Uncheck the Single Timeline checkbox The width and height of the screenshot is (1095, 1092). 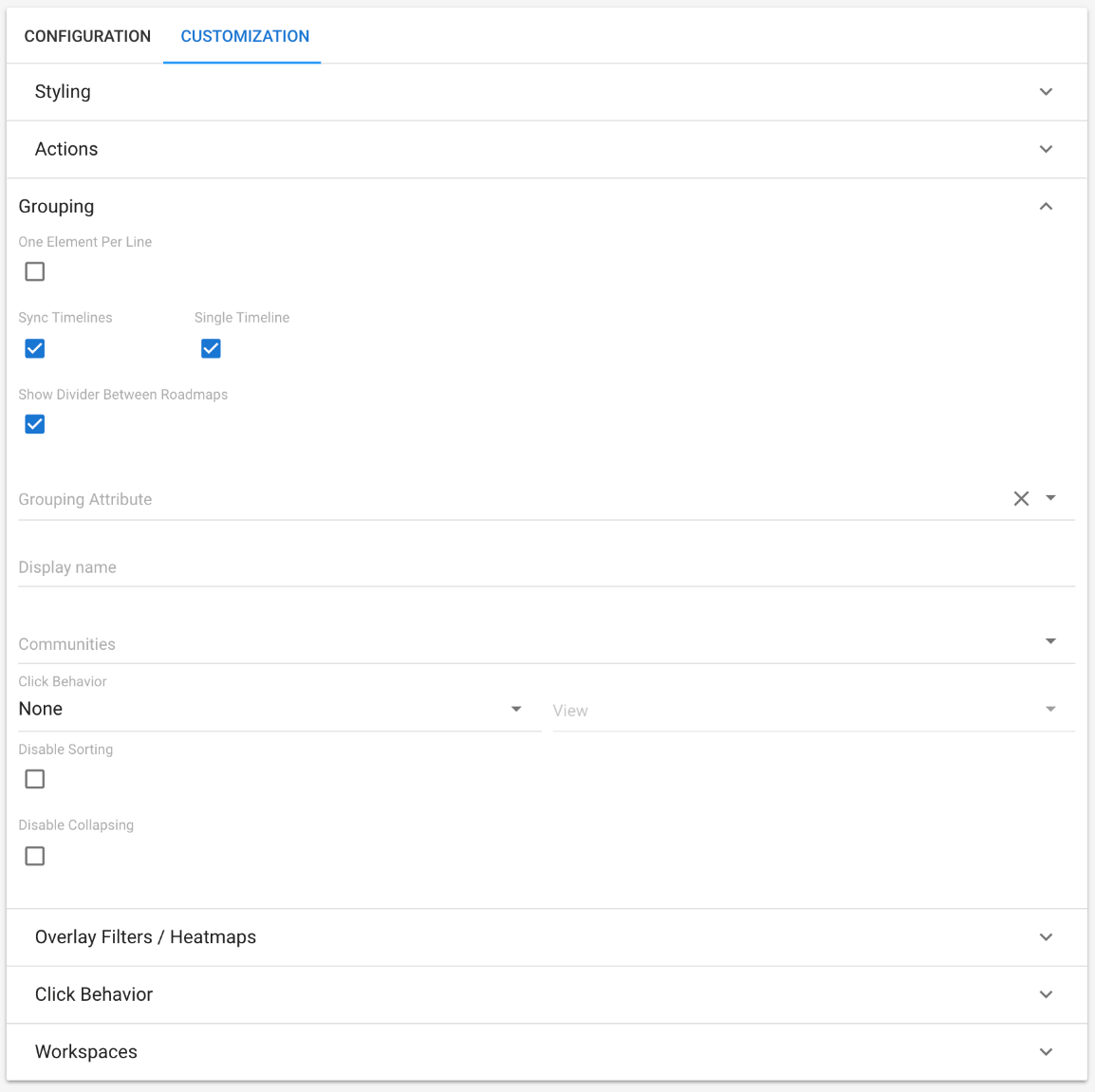point(211,348)
